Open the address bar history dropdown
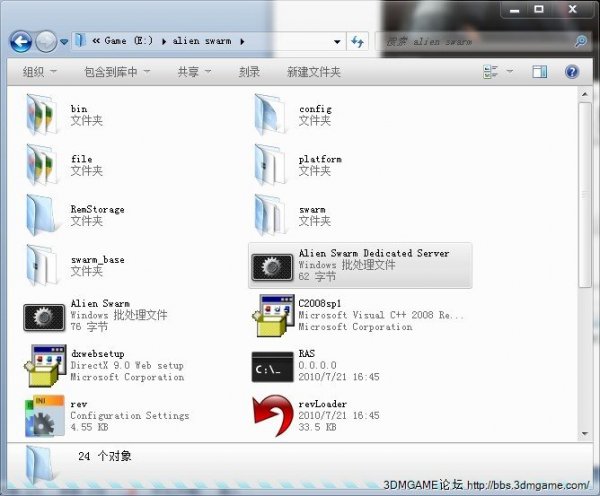This screenshot has height=496, width=600. [x=337, y=41]
